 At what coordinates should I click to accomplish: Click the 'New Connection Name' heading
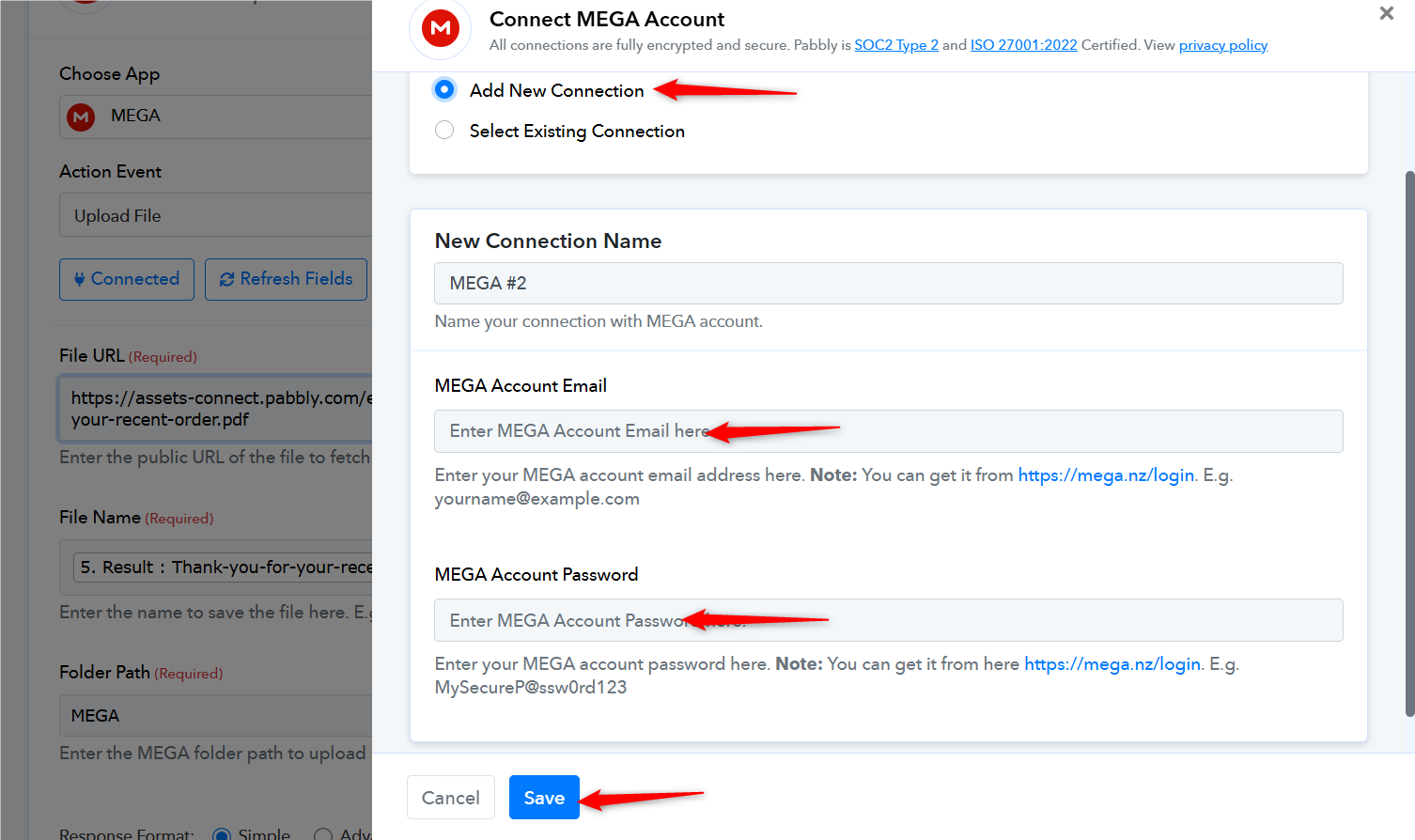click(548, 241)
